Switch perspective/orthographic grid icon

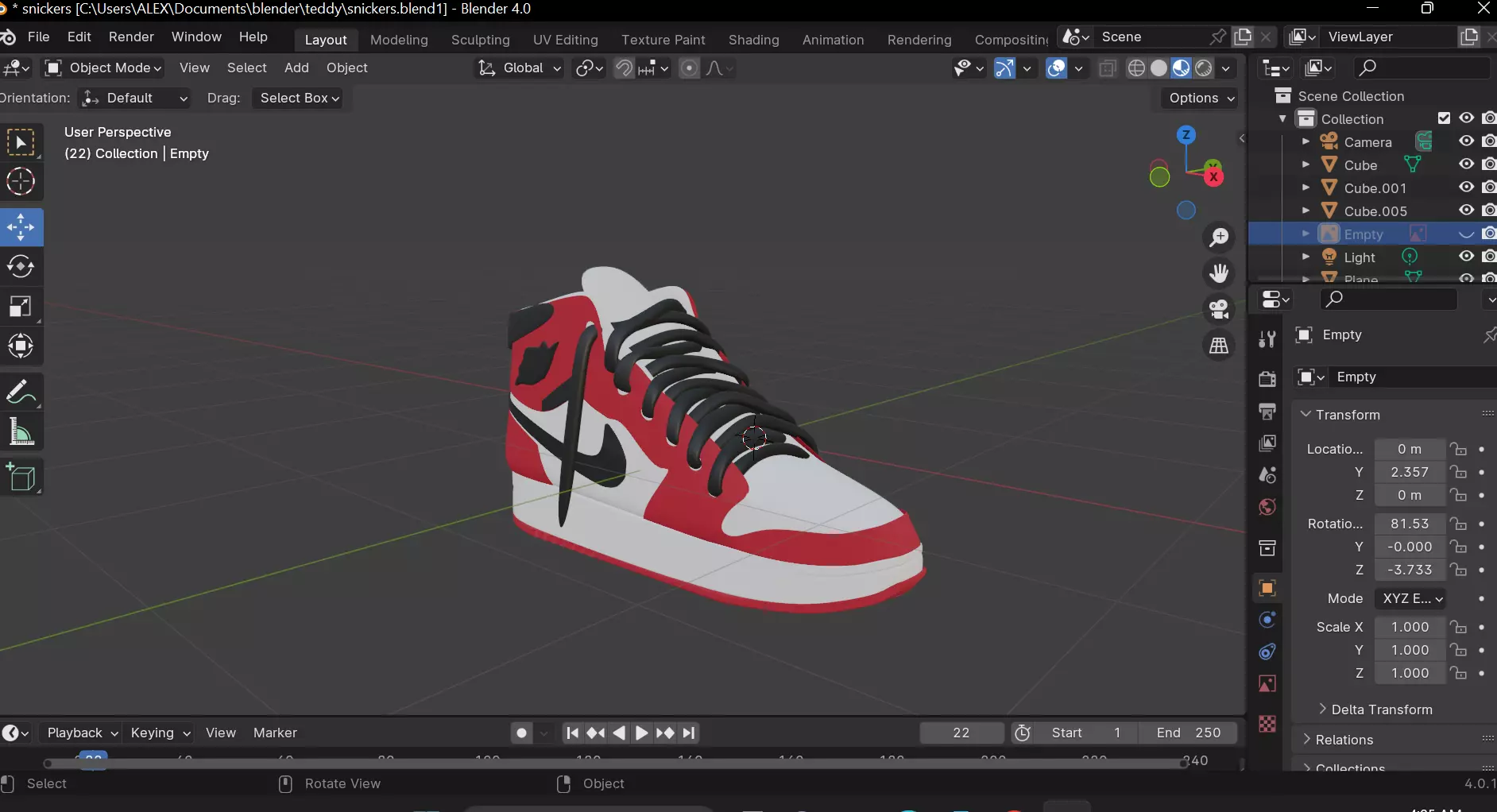tap(1219, 346)
